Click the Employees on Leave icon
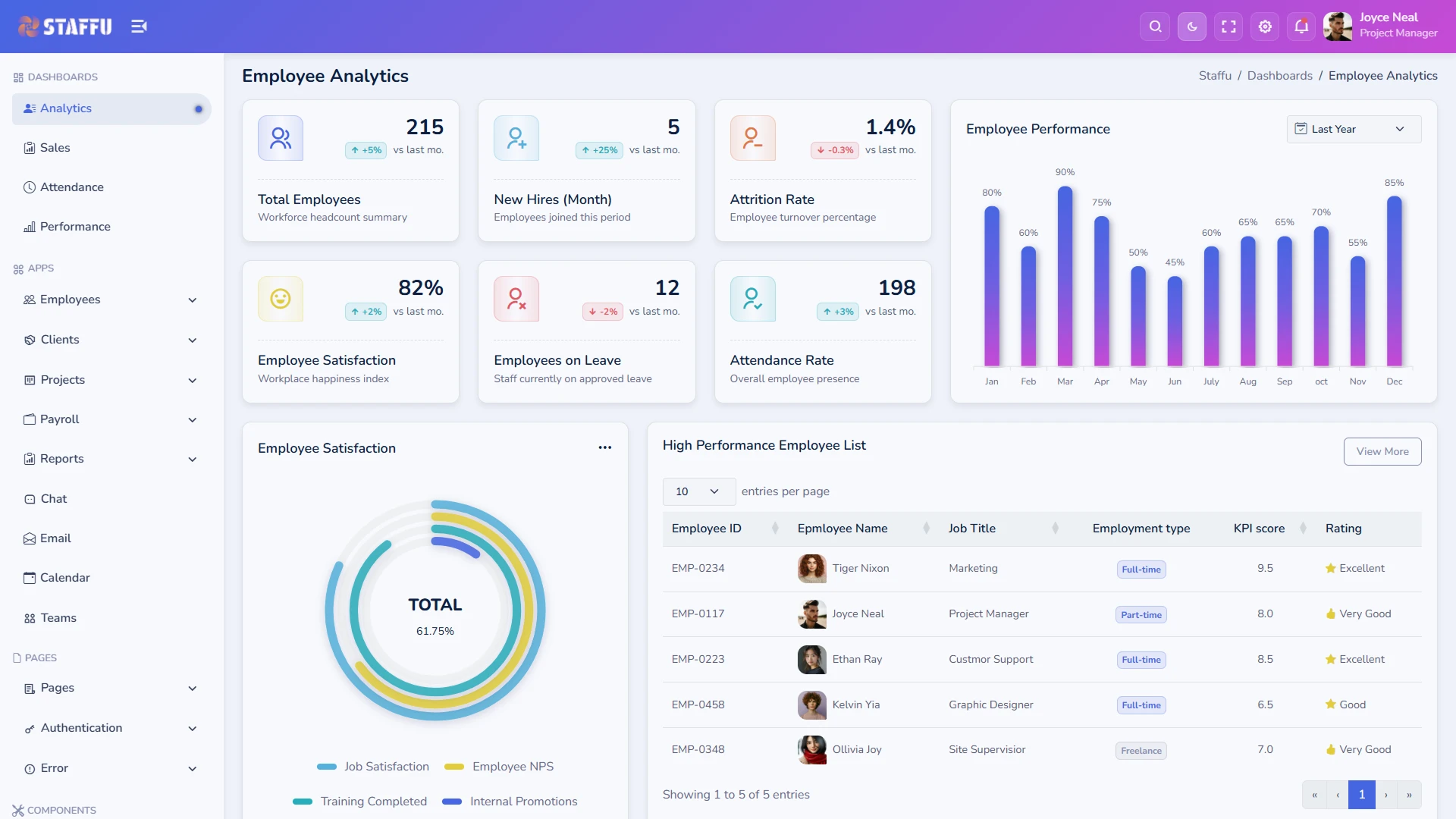The image size is (1456, 819). tap(516, 299)
